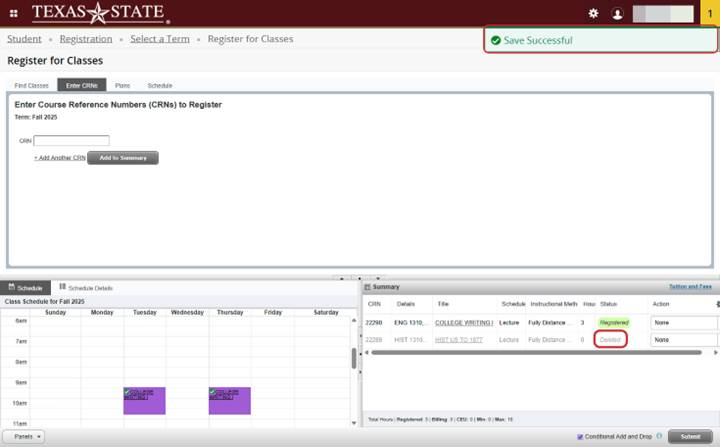Image resolution: width=720 pixels, height=447 pixels.
Task: Click the Conditional Add and Drop info icon
Action: point(659,437)
